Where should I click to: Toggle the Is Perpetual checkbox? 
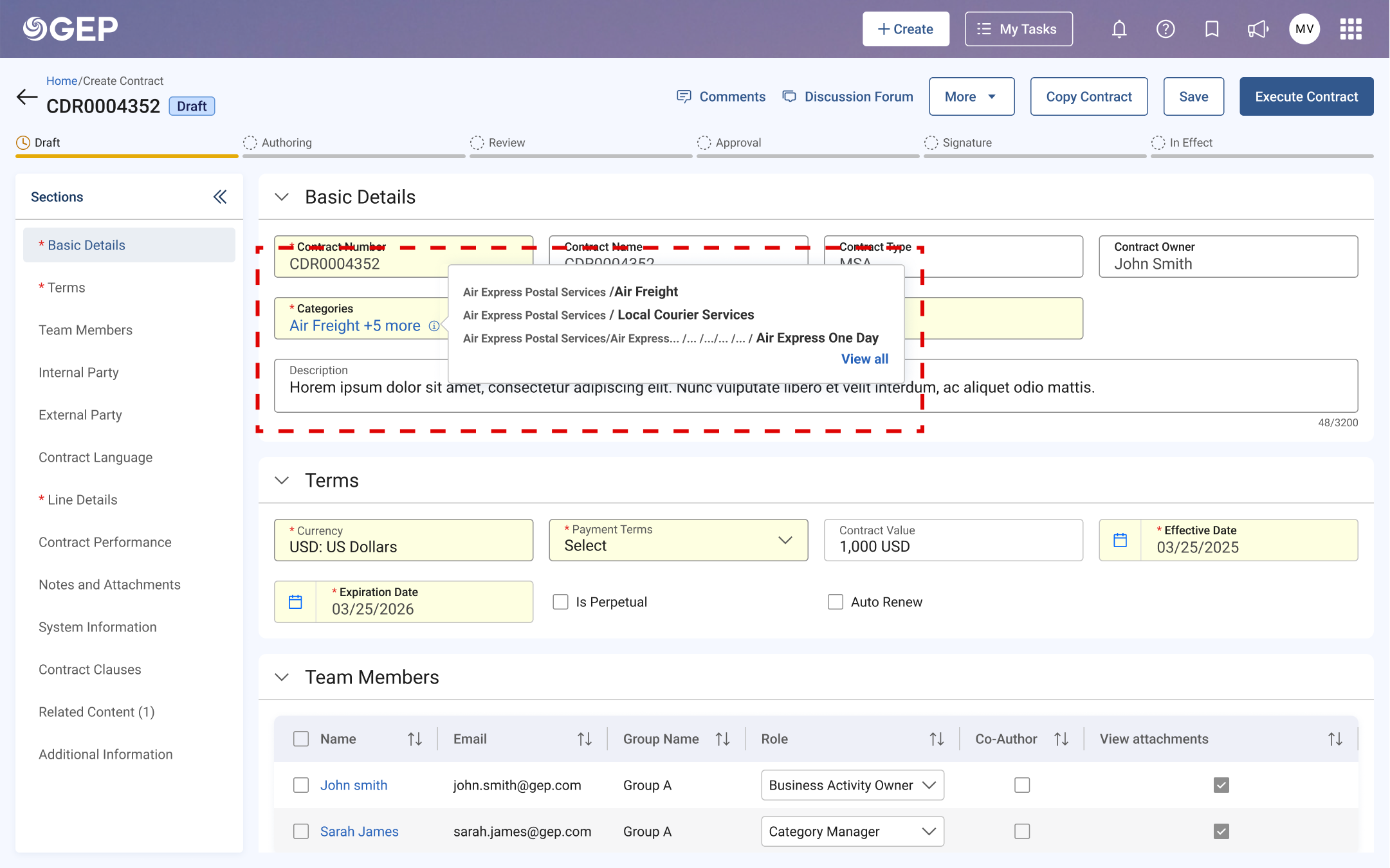[x=561, y=602]
